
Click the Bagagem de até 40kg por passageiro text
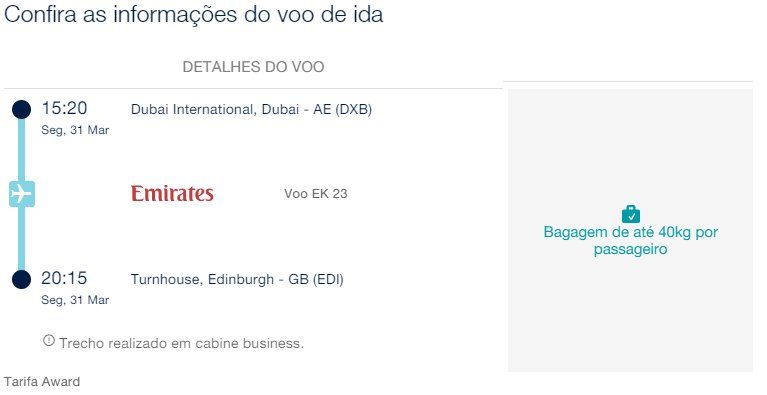[x=631, y=240]
